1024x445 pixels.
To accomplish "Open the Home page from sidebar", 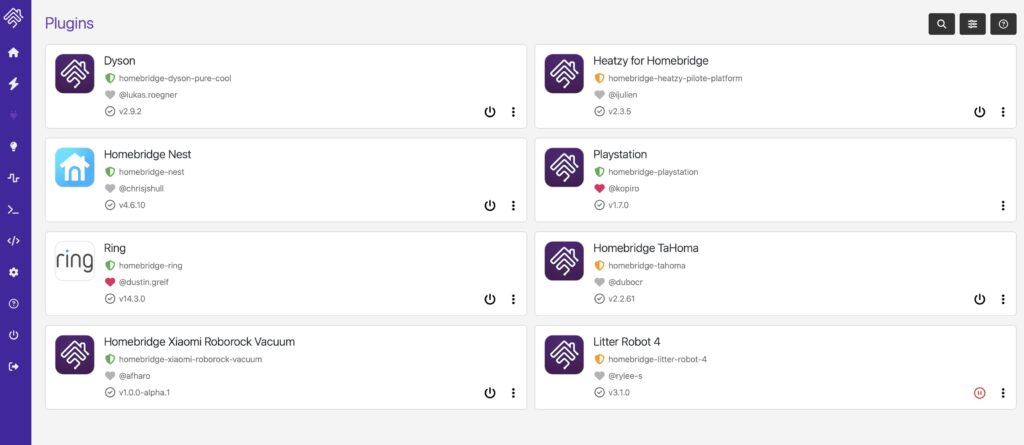I will click(x=13, y=53).
